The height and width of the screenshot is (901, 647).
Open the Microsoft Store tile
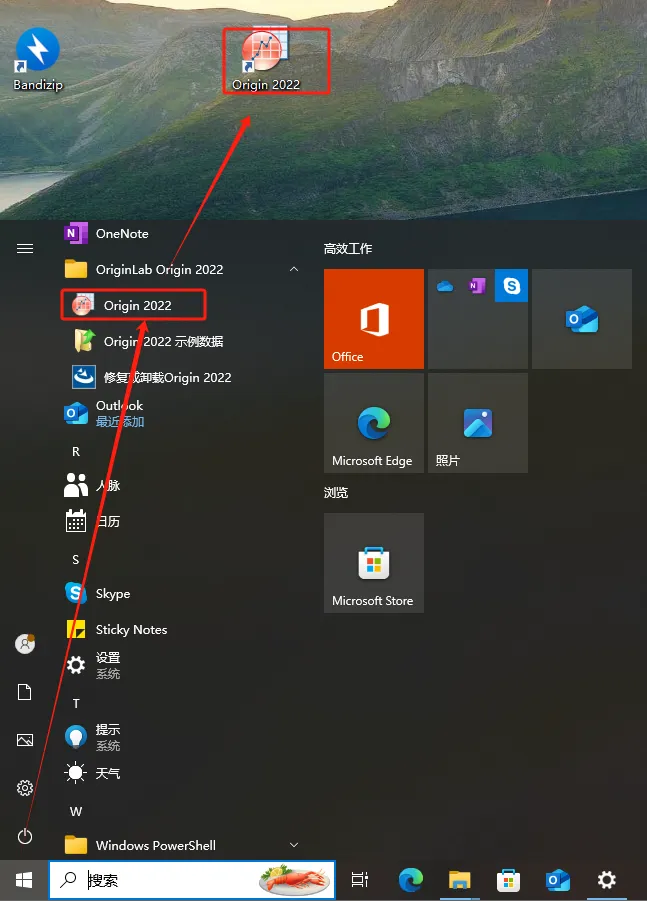click(374, 563)
